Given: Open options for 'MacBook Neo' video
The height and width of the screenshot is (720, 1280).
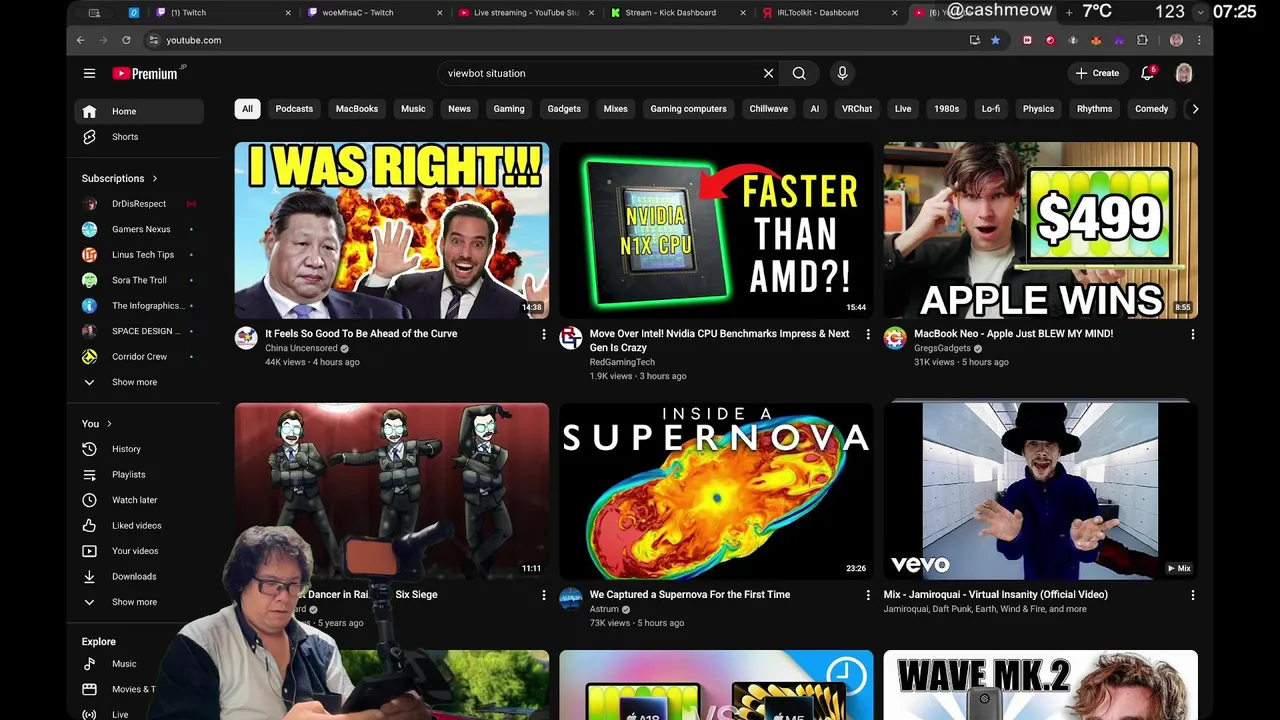Looking at the screenshot, I should tap(1192, 334).
